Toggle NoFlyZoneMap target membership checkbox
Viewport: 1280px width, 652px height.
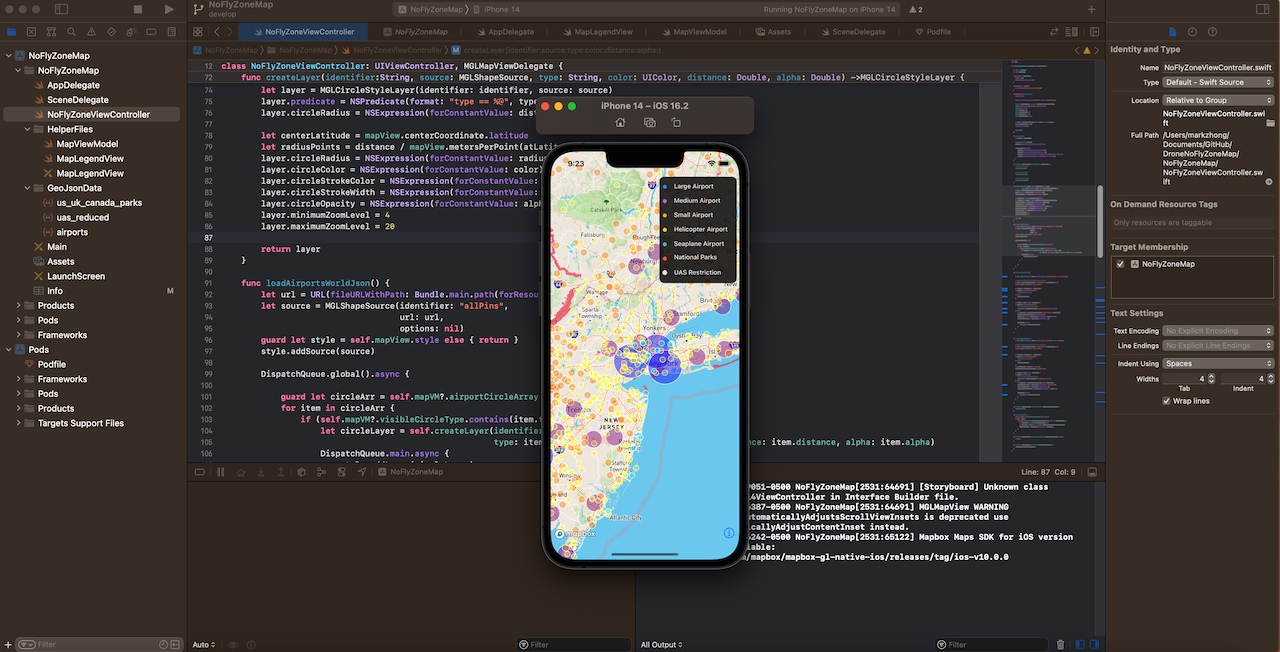point(1121,264)
